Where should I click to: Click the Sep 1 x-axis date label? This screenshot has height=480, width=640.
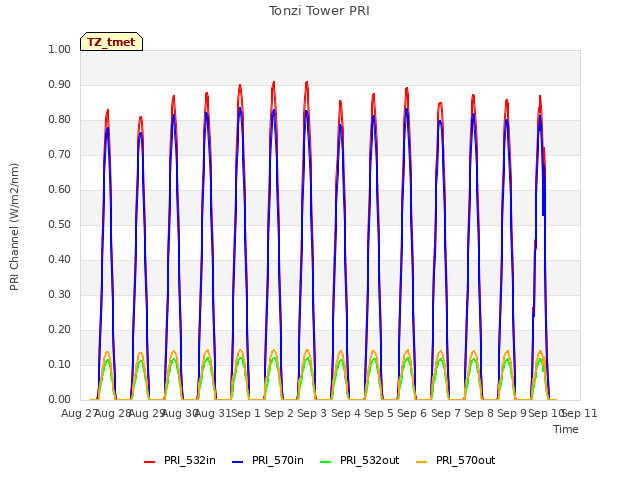click(246, 413)
